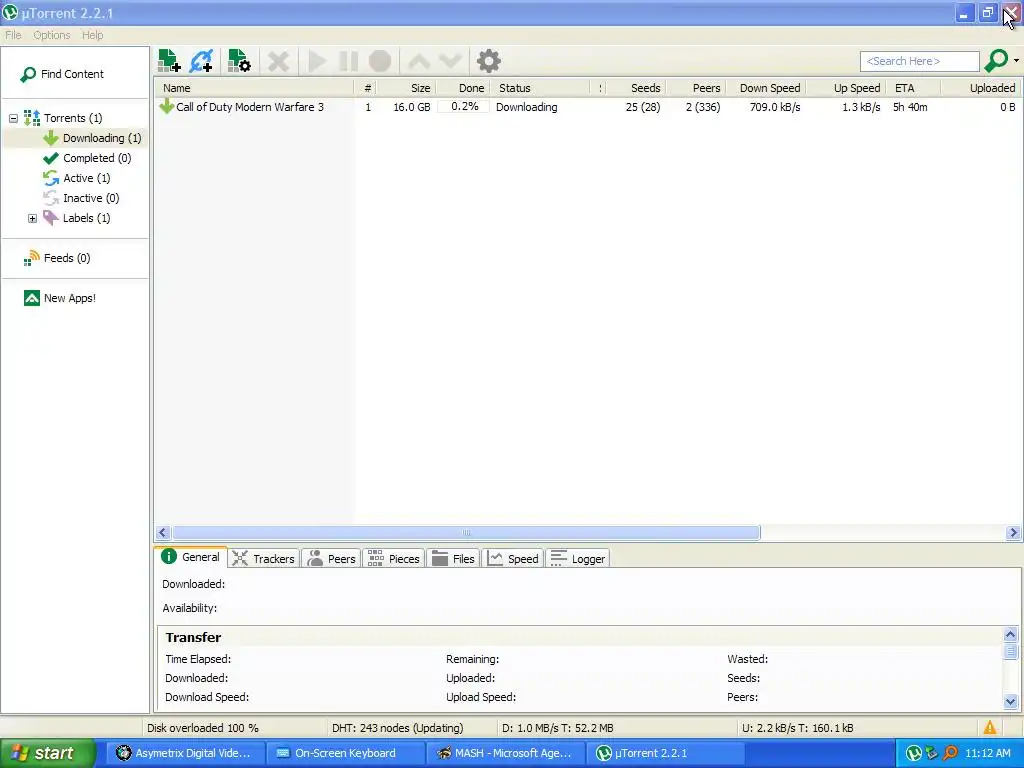Sort by Name column header

click(x=255, y=88)
